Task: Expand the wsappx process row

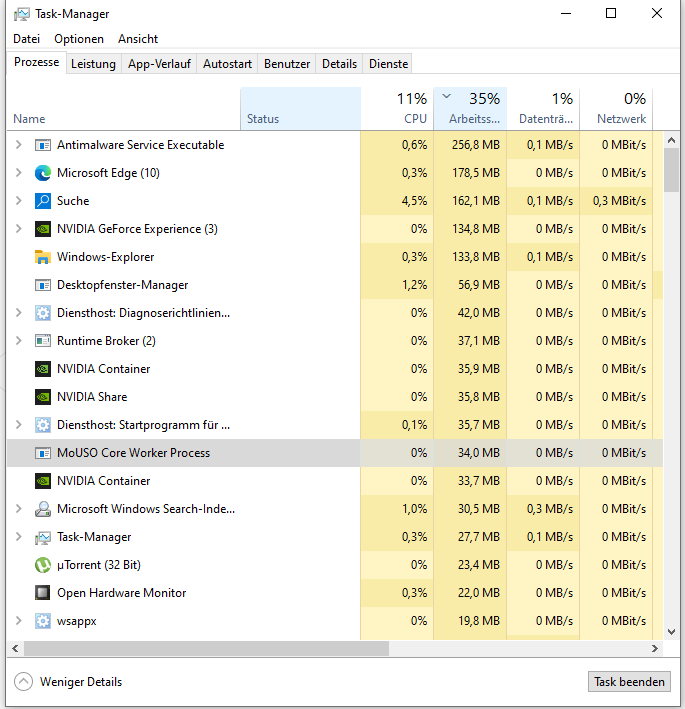Action: pos(19,621)
